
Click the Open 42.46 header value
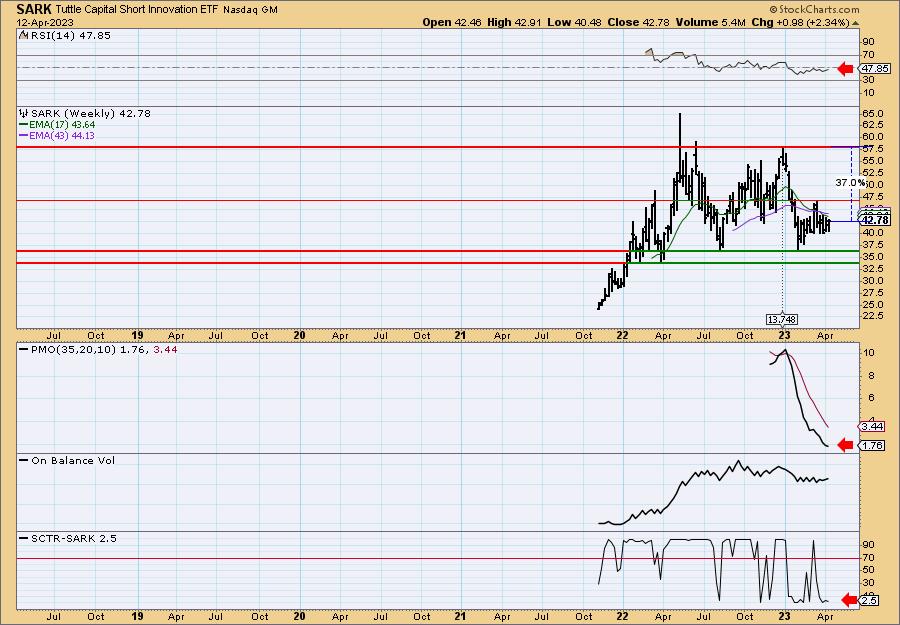tap(453, 22)
